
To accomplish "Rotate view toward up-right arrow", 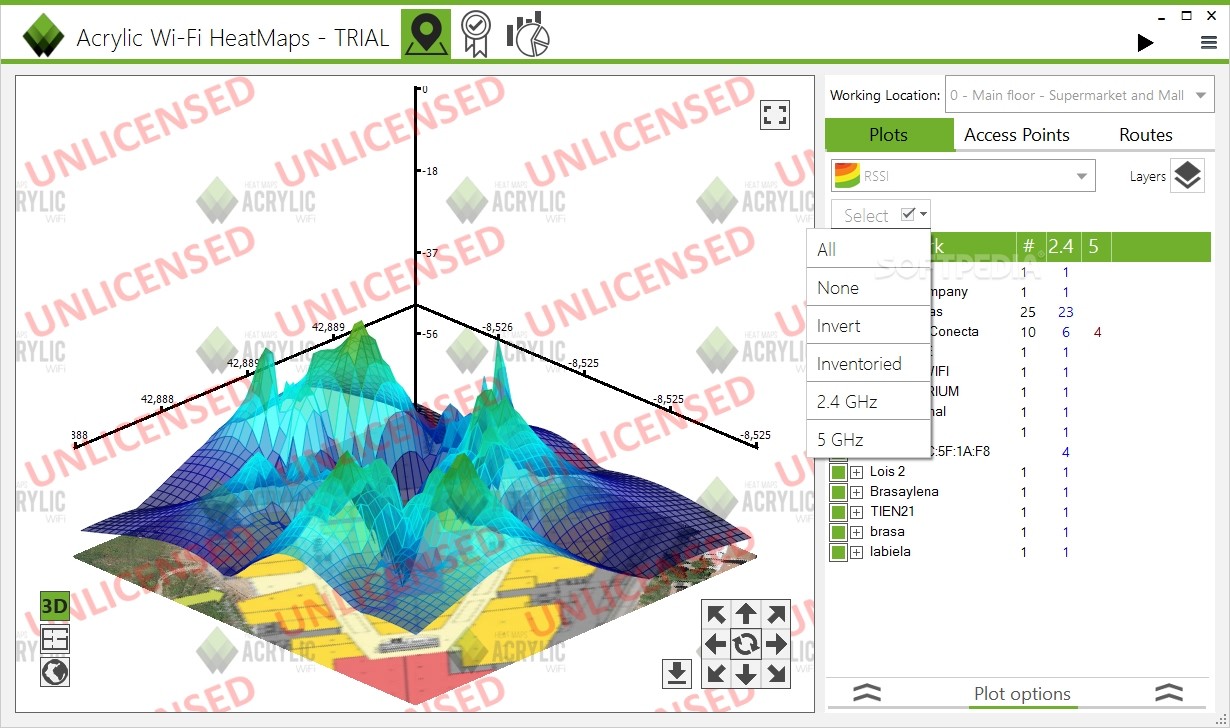I will click(776, 614).
